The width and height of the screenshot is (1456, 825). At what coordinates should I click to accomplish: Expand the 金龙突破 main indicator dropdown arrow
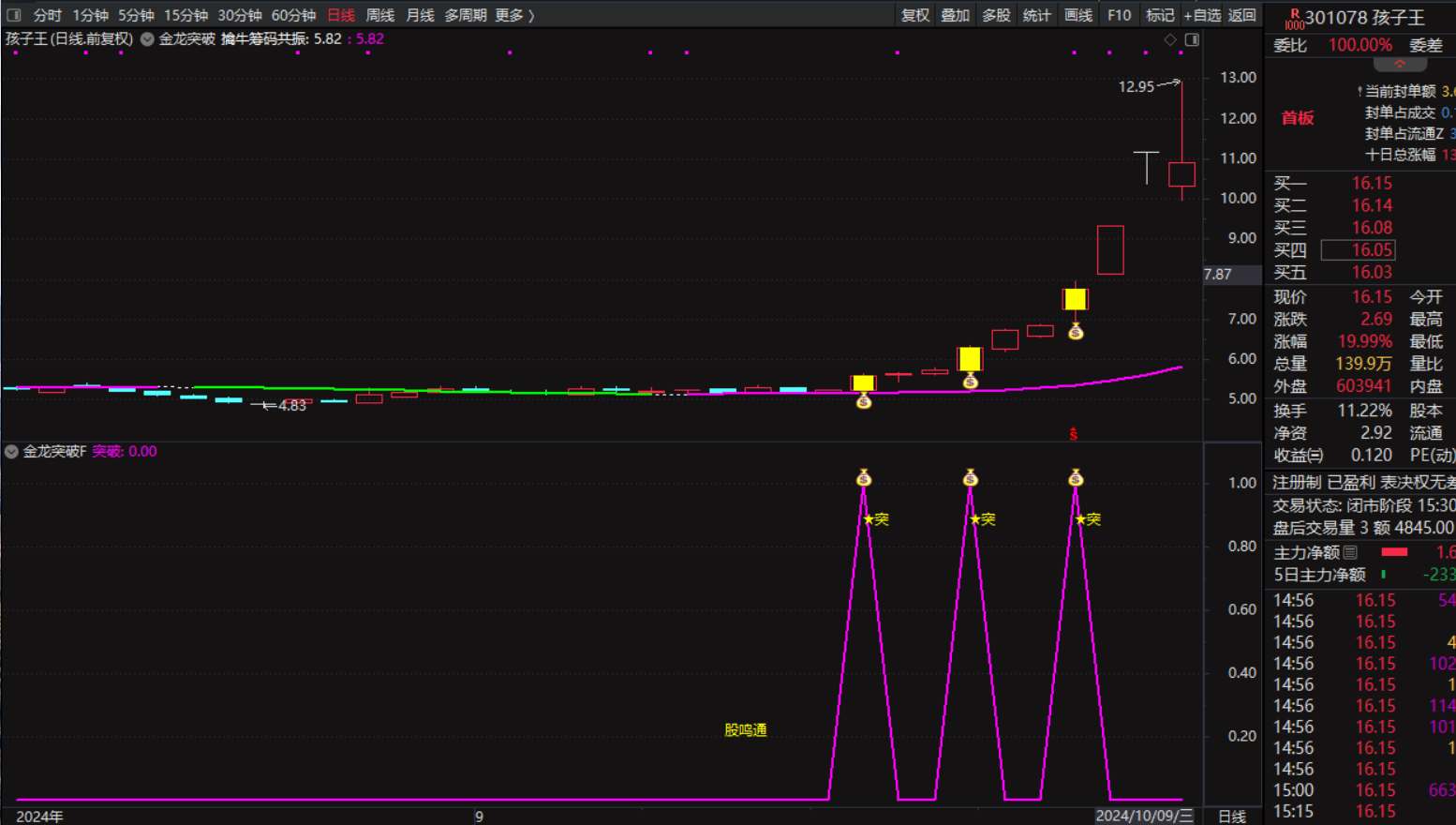pyautogui.click(x=147, y=39)
